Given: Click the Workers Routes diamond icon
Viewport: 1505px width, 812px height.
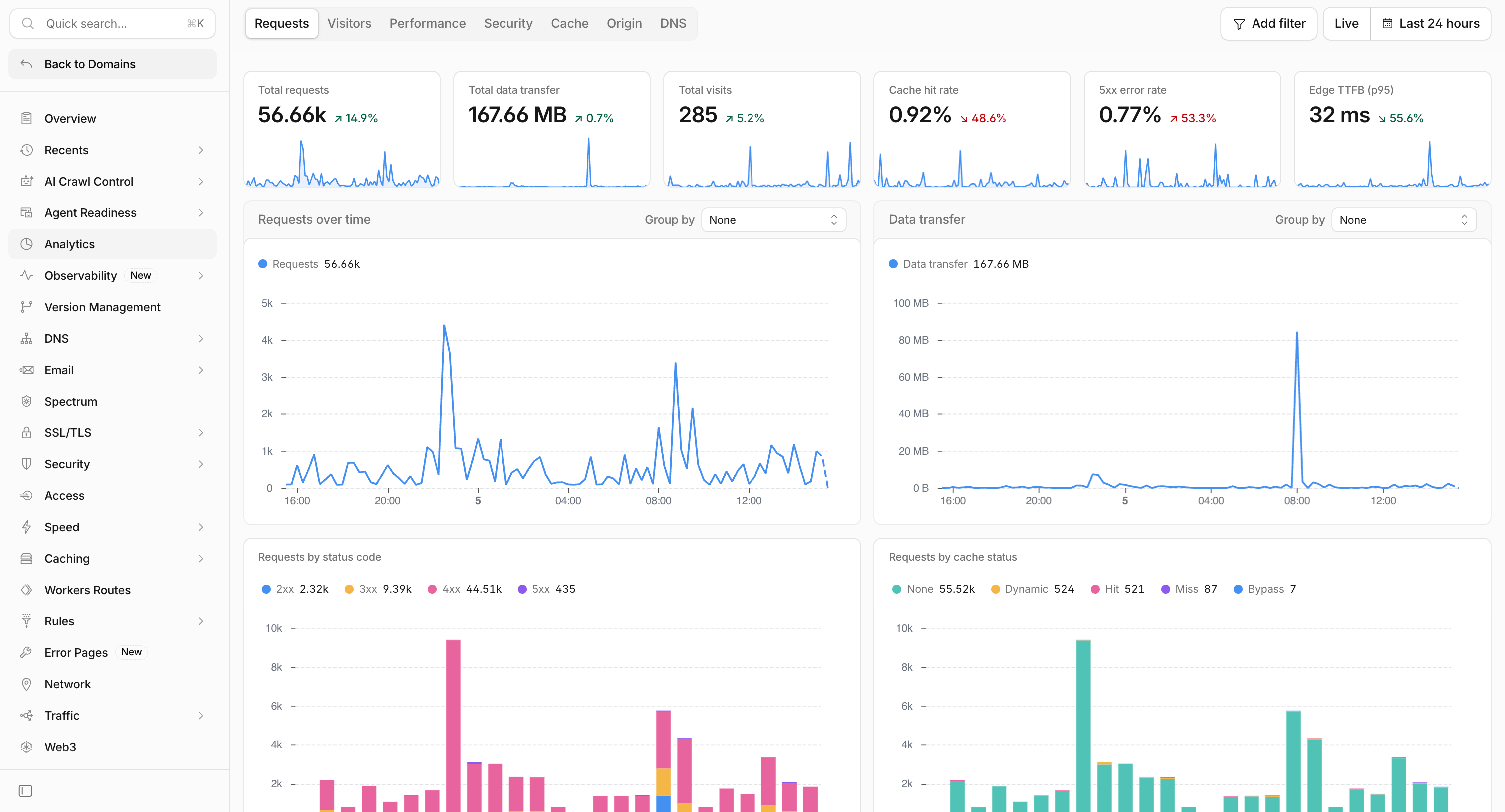Looking at the screenshot, I should click(x=26, y=590).
